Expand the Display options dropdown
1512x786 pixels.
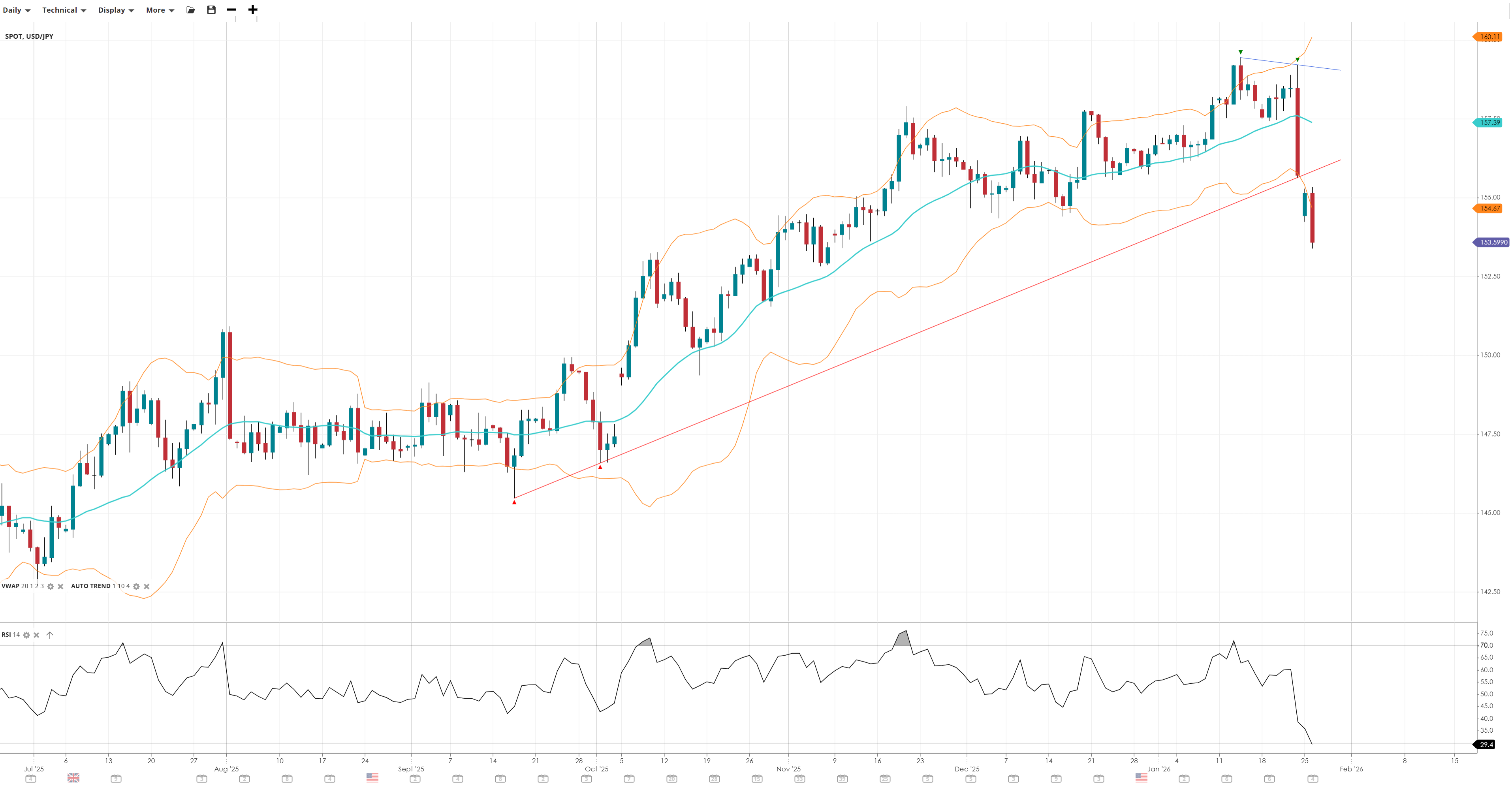click(116, 10)
